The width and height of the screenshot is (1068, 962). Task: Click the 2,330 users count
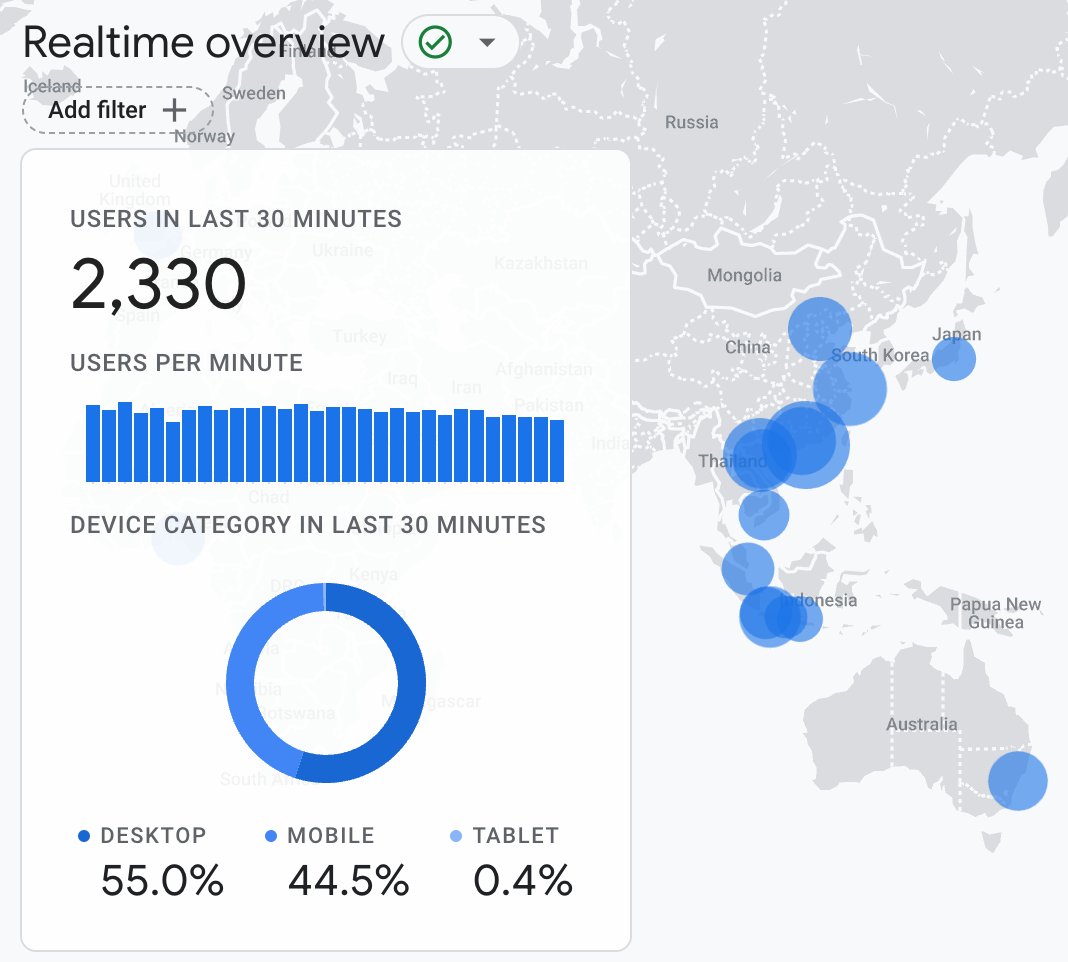(x=158, y=284)
